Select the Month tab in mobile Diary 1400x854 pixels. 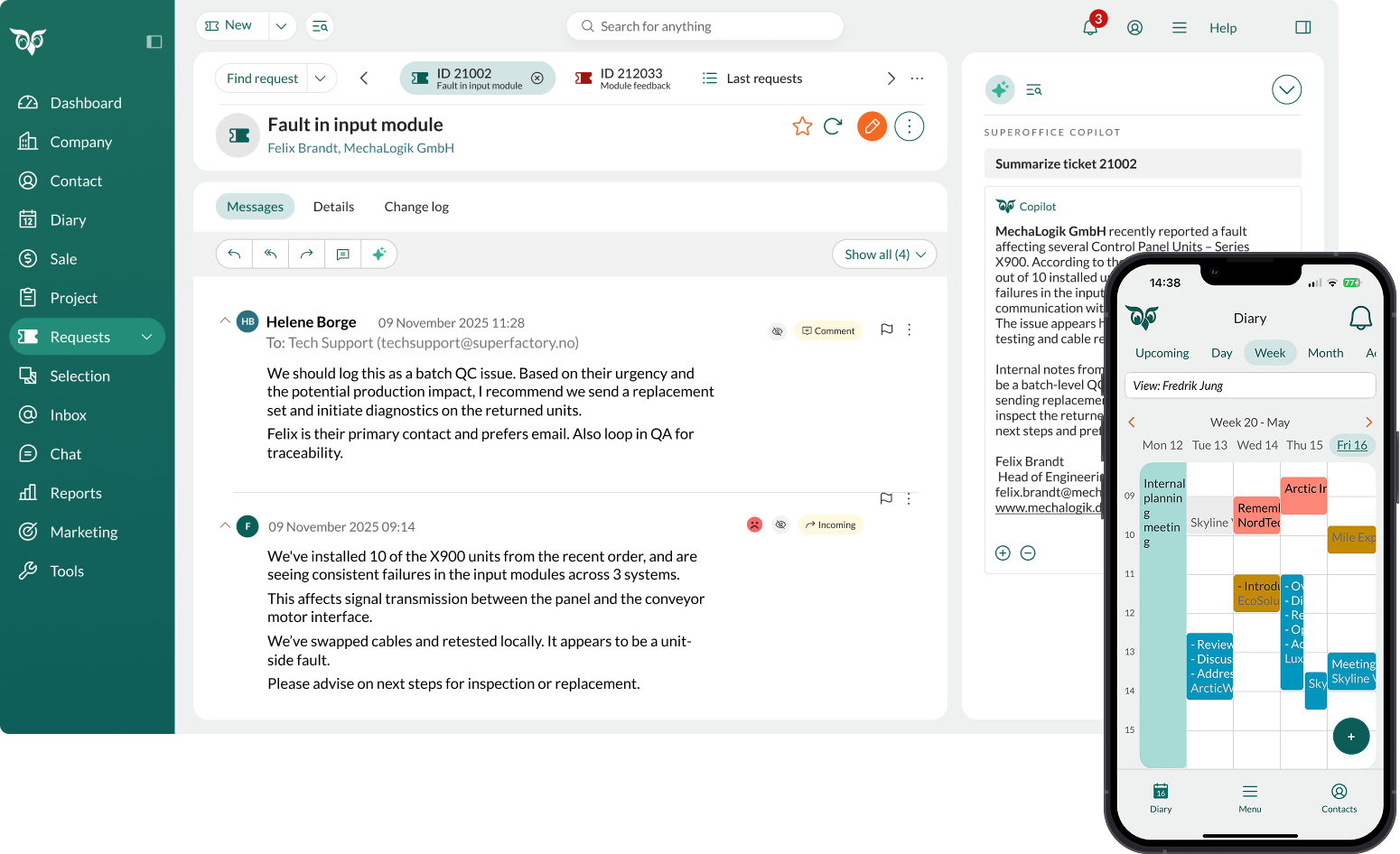pyautogui.click(x=1325, y=353)
